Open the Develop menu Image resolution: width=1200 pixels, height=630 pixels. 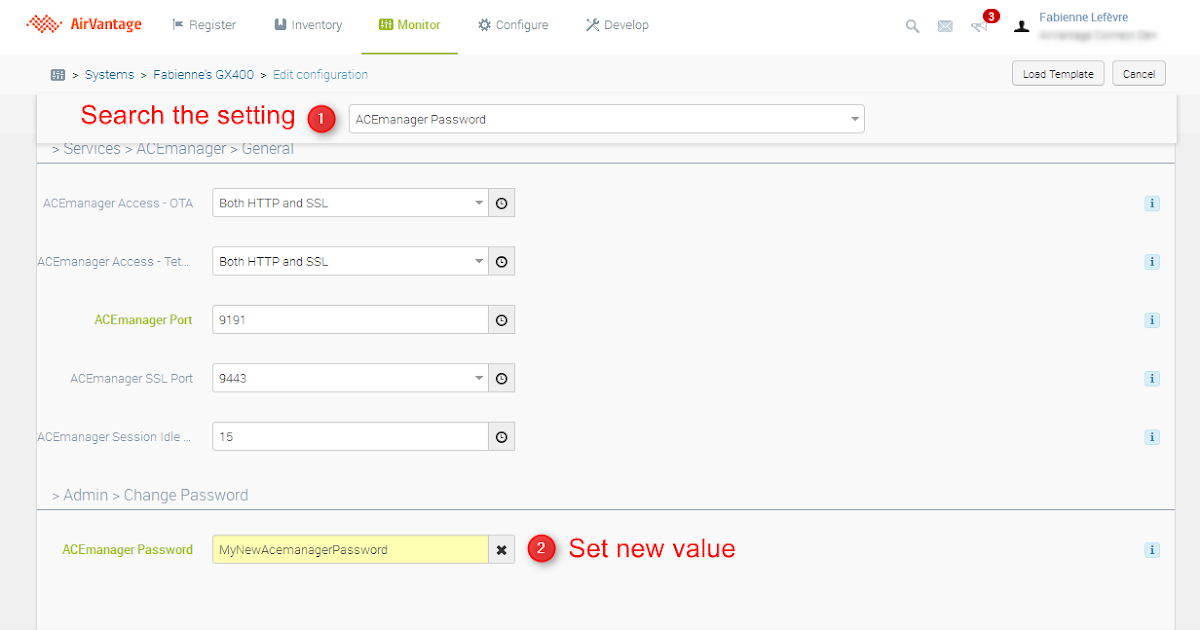[x=617, y=25]
